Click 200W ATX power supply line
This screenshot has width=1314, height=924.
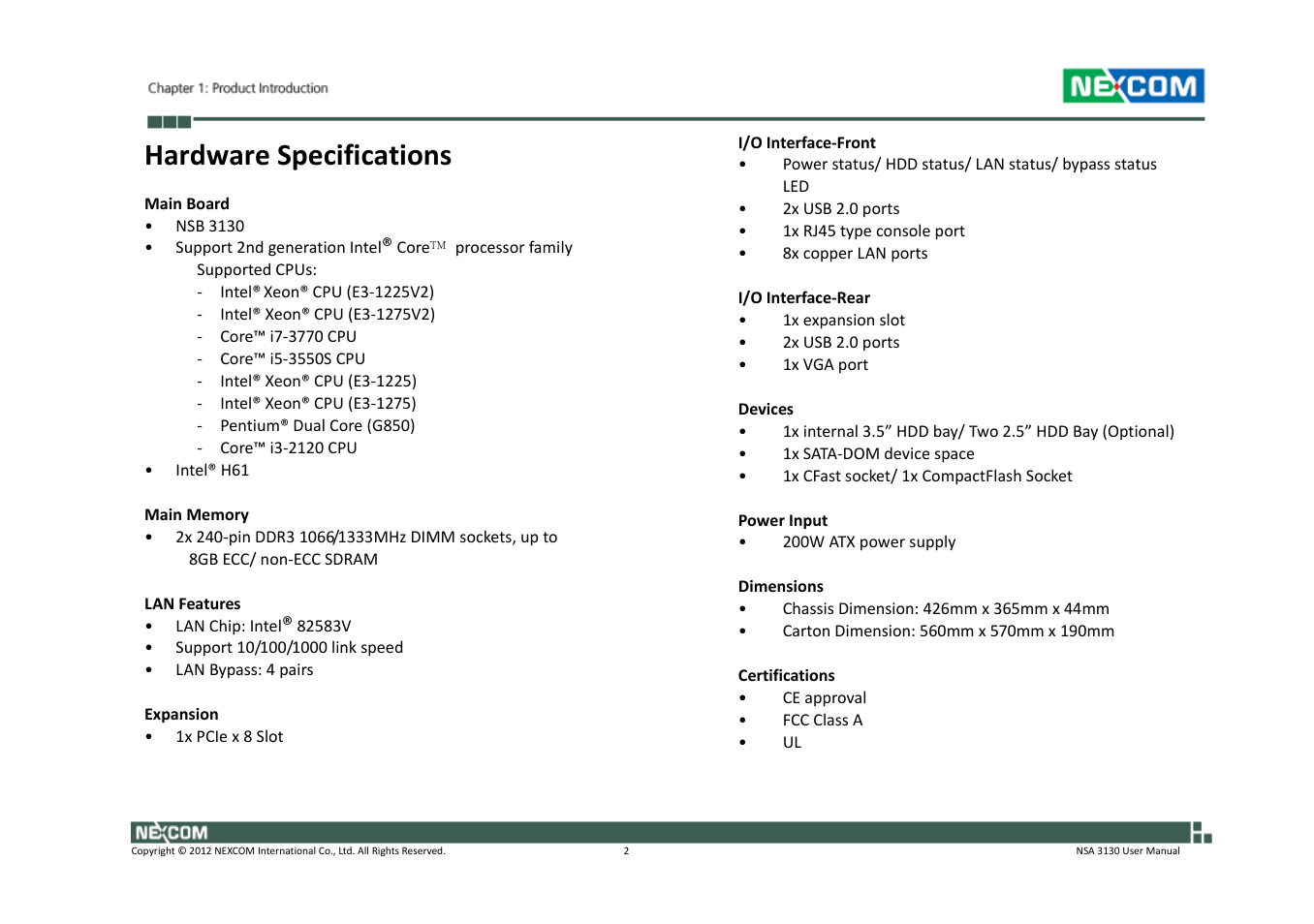(869, 542)
